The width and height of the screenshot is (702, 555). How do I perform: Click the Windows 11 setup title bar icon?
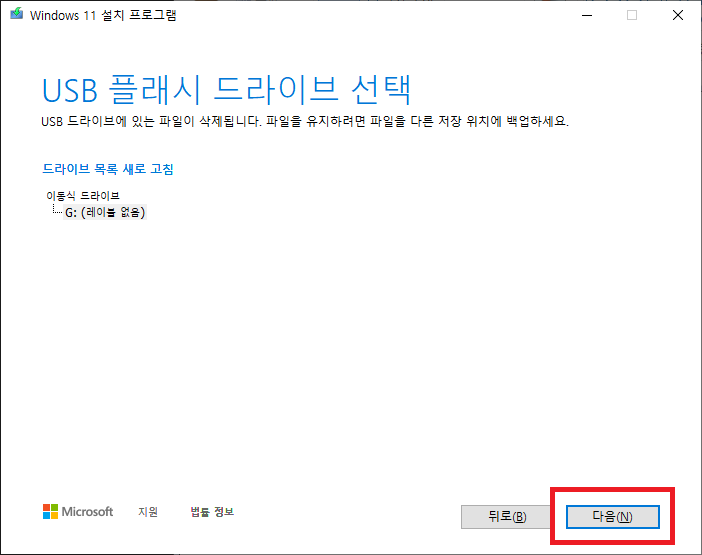[x=17, y=14]
